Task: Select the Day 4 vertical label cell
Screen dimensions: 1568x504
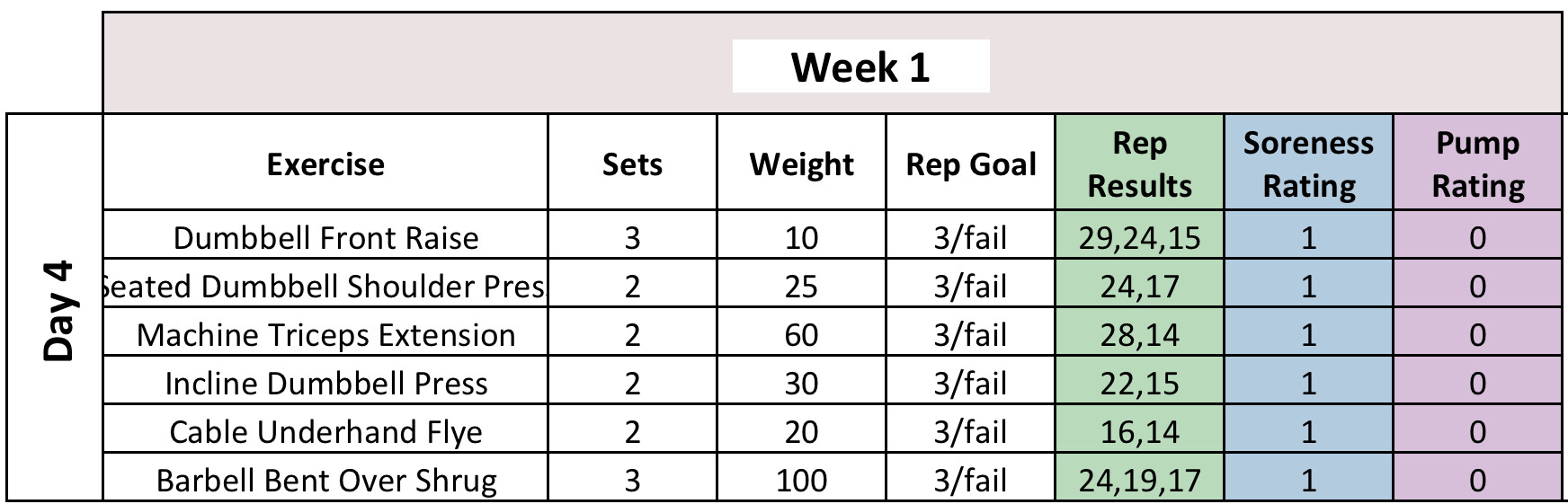Action: (x=56, y=309)
